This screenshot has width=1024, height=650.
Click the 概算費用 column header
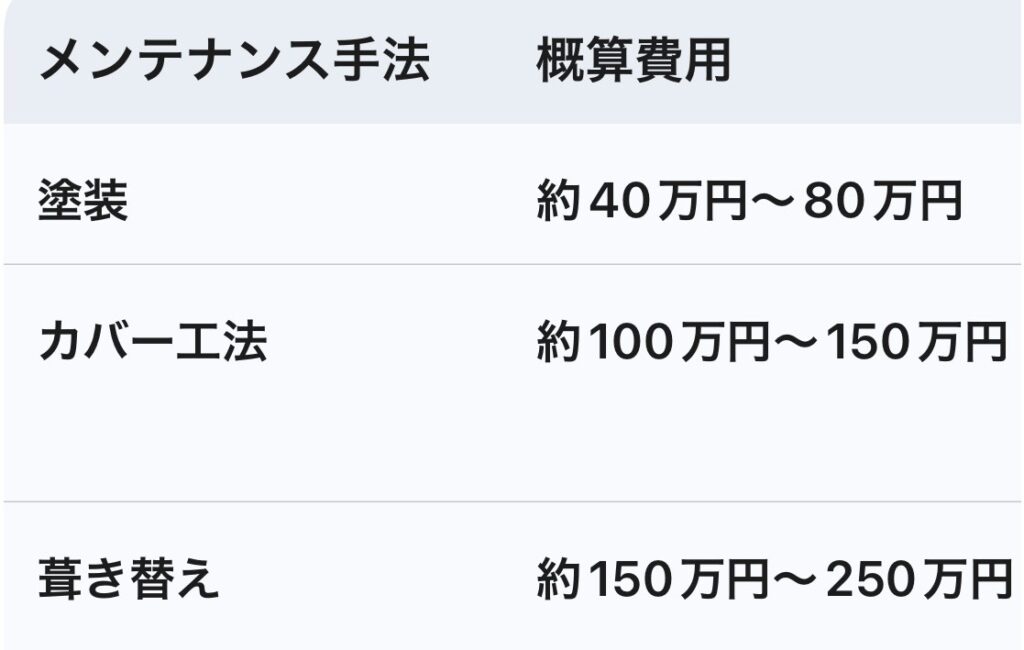pos(634,63)
